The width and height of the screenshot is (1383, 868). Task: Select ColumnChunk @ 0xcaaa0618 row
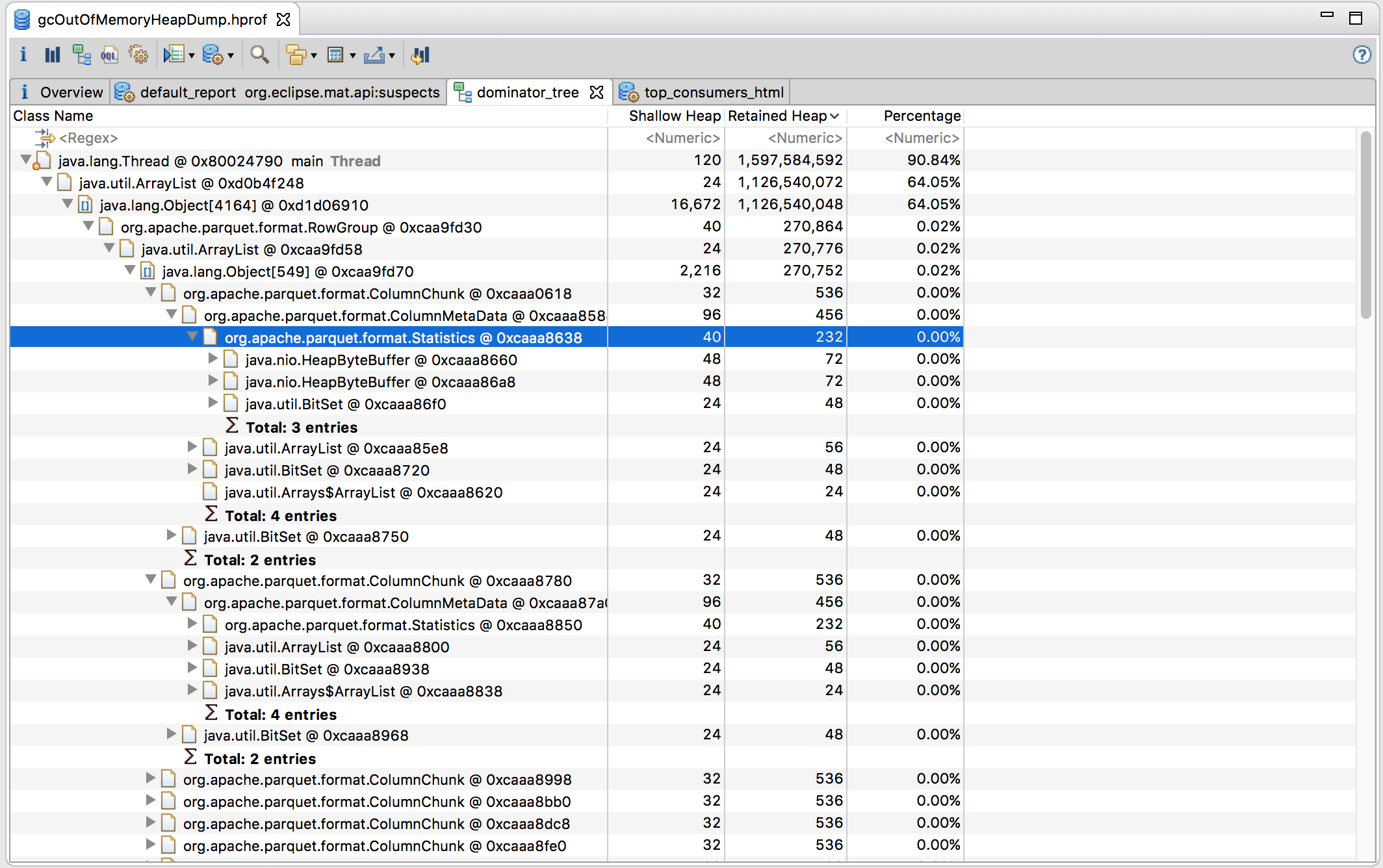pos(486,293)
